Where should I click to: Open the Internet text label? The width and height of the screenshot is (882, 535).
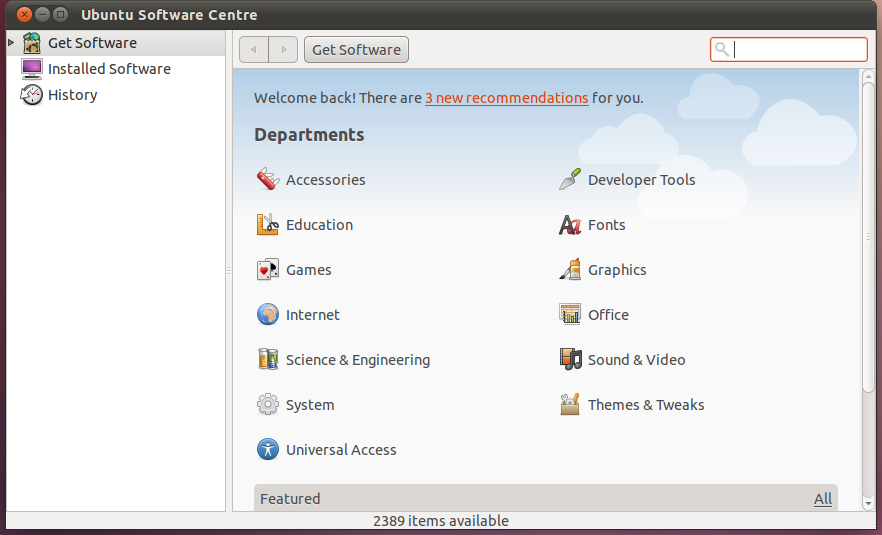313,314
